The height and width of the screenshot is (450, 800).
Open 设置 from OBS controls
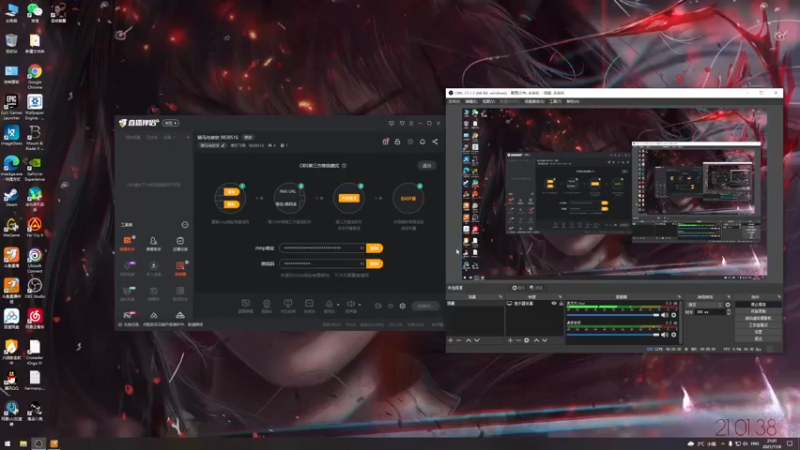(x=758, y=332)
